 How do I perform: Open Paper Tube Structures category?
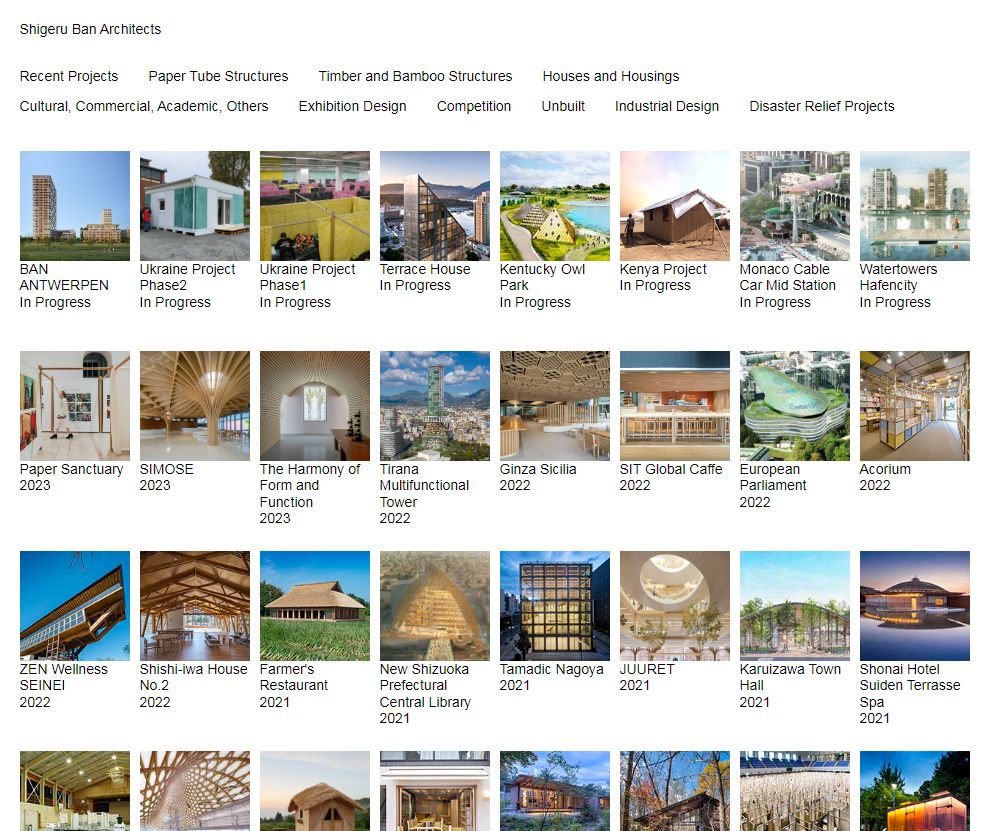(x=218, y=76)
